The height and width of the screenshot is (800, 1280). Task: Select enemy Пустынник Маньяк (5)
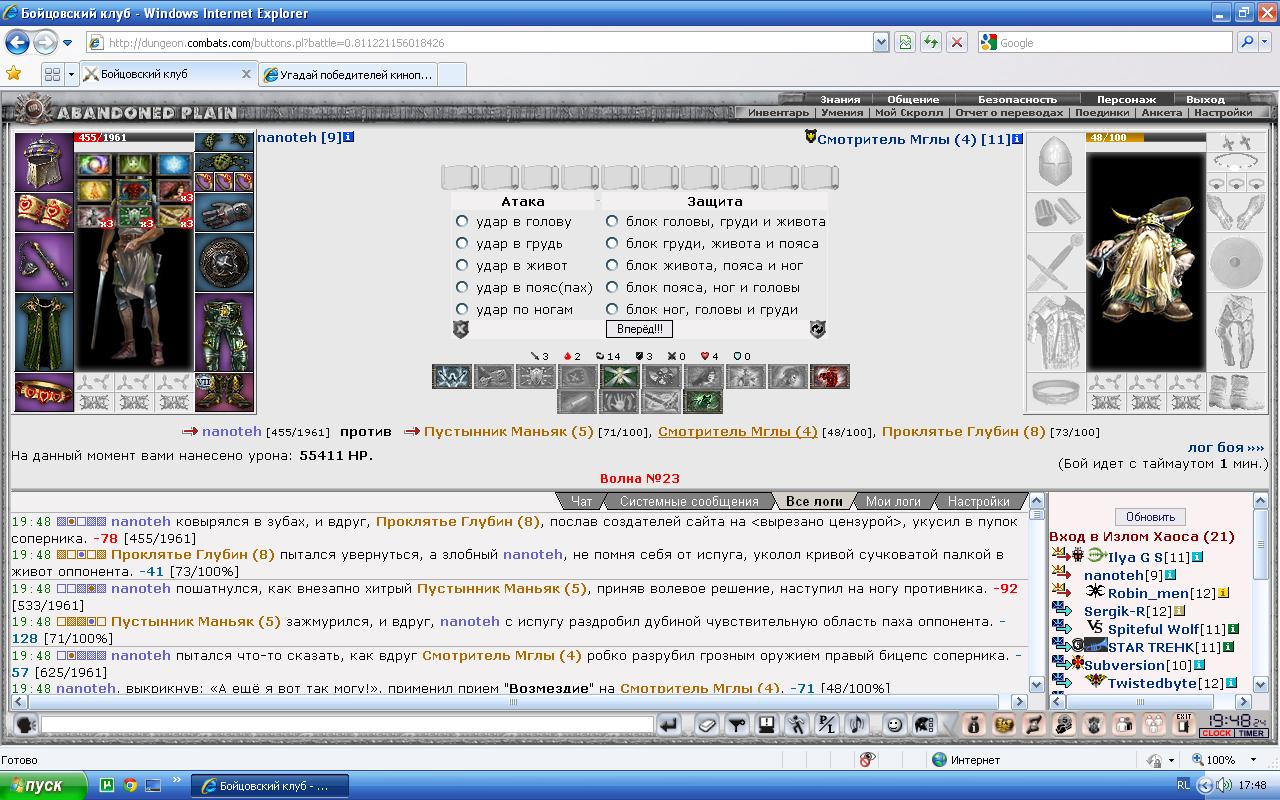[508, 431]
